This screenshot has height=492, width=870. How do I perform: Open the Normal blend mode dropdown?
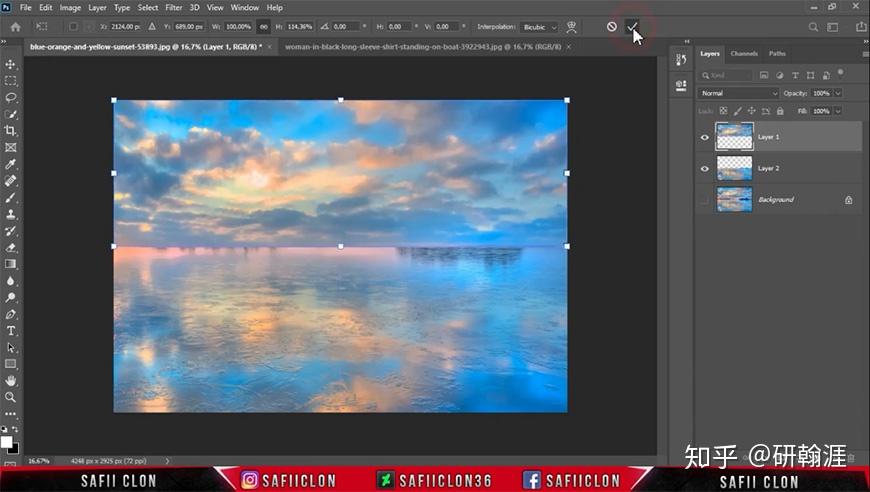coord(739,93)
